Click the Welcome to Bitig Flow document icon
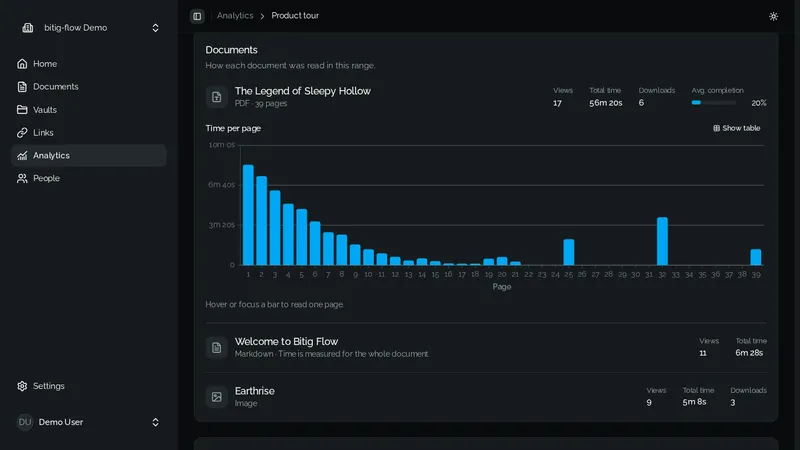The height and width of the screenshot is (450, 800). [216, 348]
